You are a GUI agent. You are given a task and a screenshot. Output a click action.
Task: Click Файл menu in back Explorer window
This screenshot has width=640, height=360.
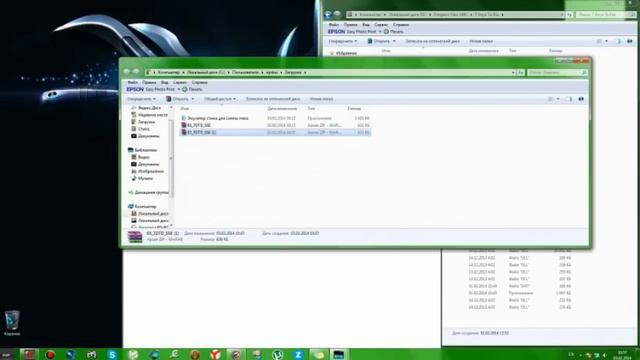pos(333,24)
